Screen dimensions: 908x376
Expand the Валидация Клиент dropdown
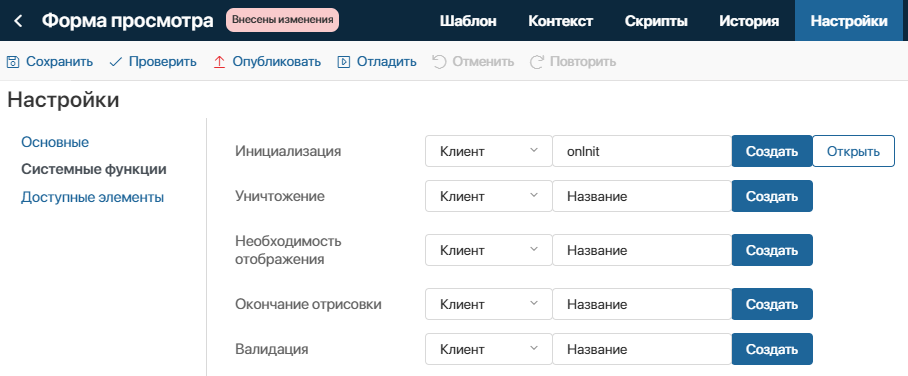tap(489, 349)
